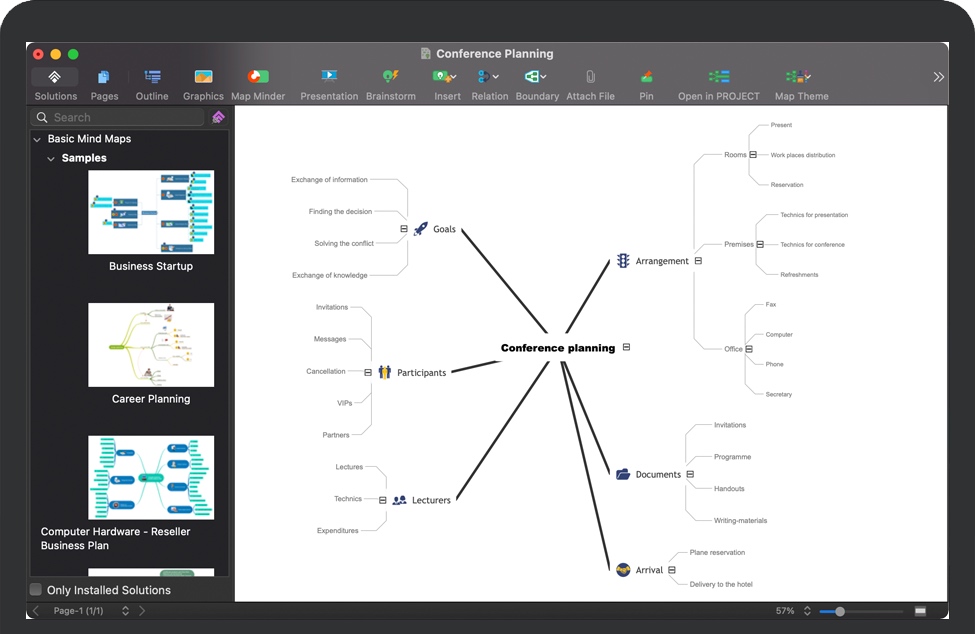Image resolution: width=975 pixels, height=634 pixels.
Task: Open the Boundary dropdown arrow
Action: coord(543,77)
